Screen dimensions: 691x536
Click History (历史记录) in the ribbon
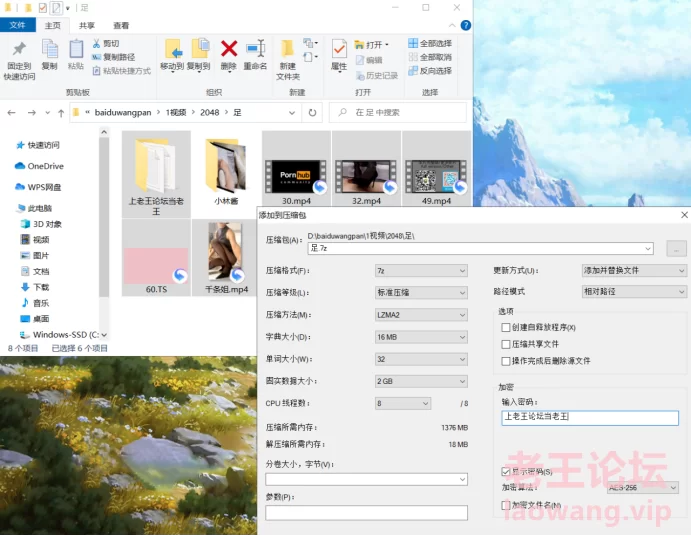[377, 75]
